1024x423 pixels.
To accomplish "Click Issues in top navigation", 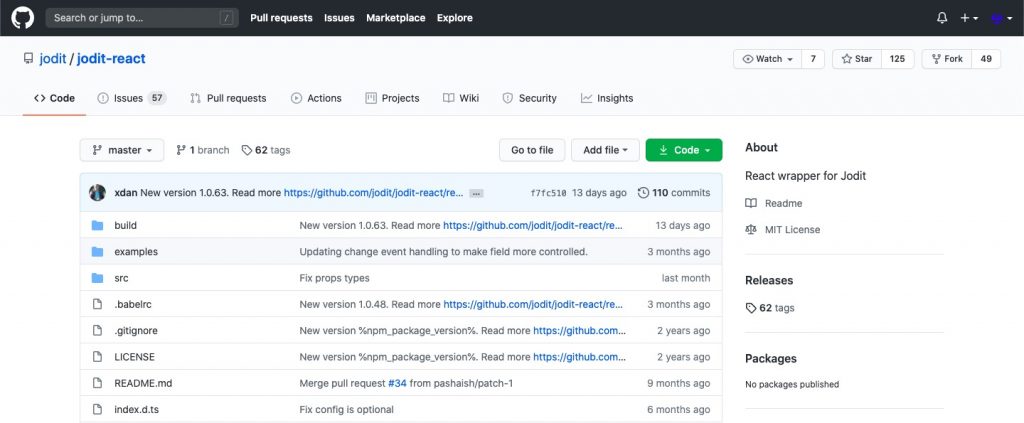I will click(339, 18).
